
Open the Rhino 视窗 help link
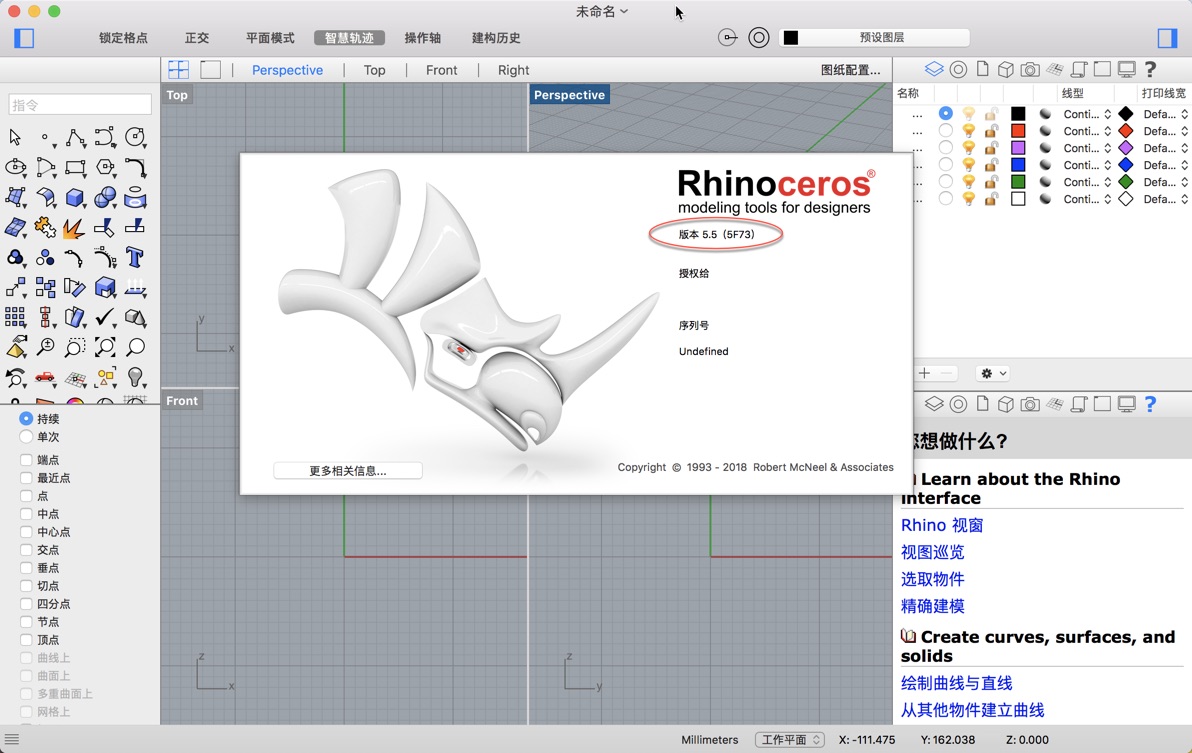point(942,525)
